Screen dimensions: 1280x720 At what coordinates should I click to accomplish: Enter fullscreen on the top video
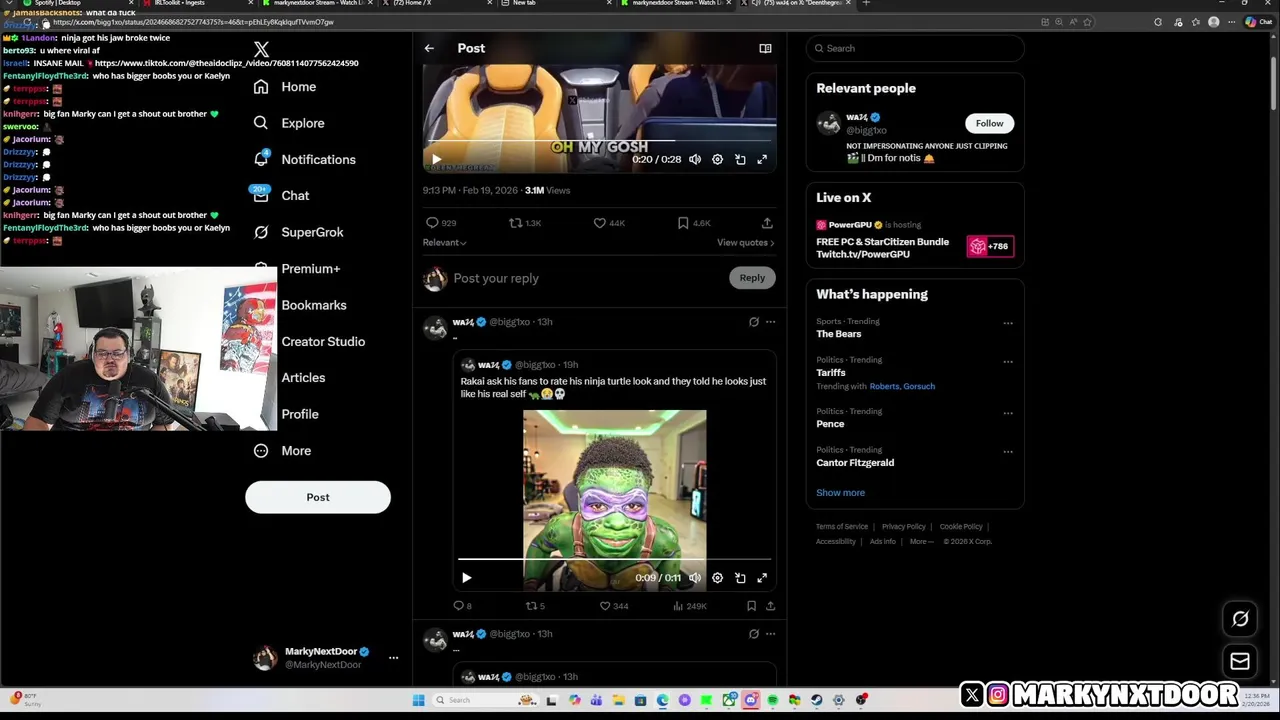pos(762,159)
